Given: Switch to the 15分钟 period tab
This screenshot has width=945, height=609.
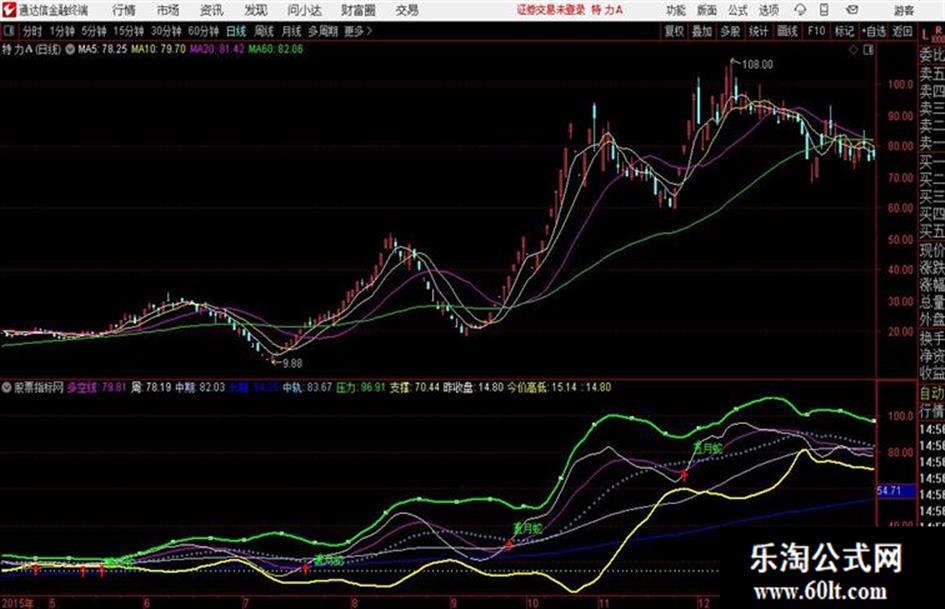Looking at the screenshot, I should click(x=128, y=31).
